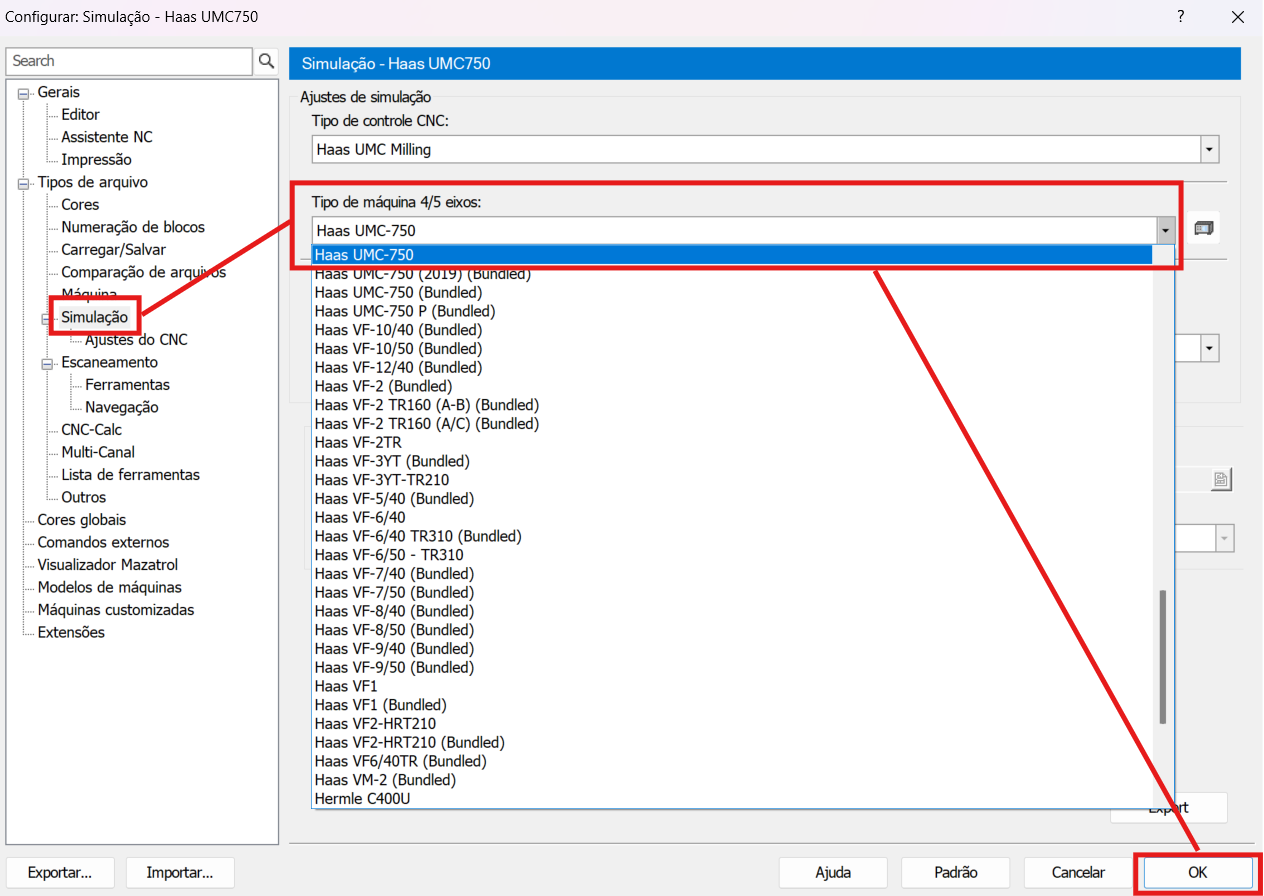Select Carregar/Salvar tree item
The height and width of the screenshot is (896, 1264).
coord(113,250)
